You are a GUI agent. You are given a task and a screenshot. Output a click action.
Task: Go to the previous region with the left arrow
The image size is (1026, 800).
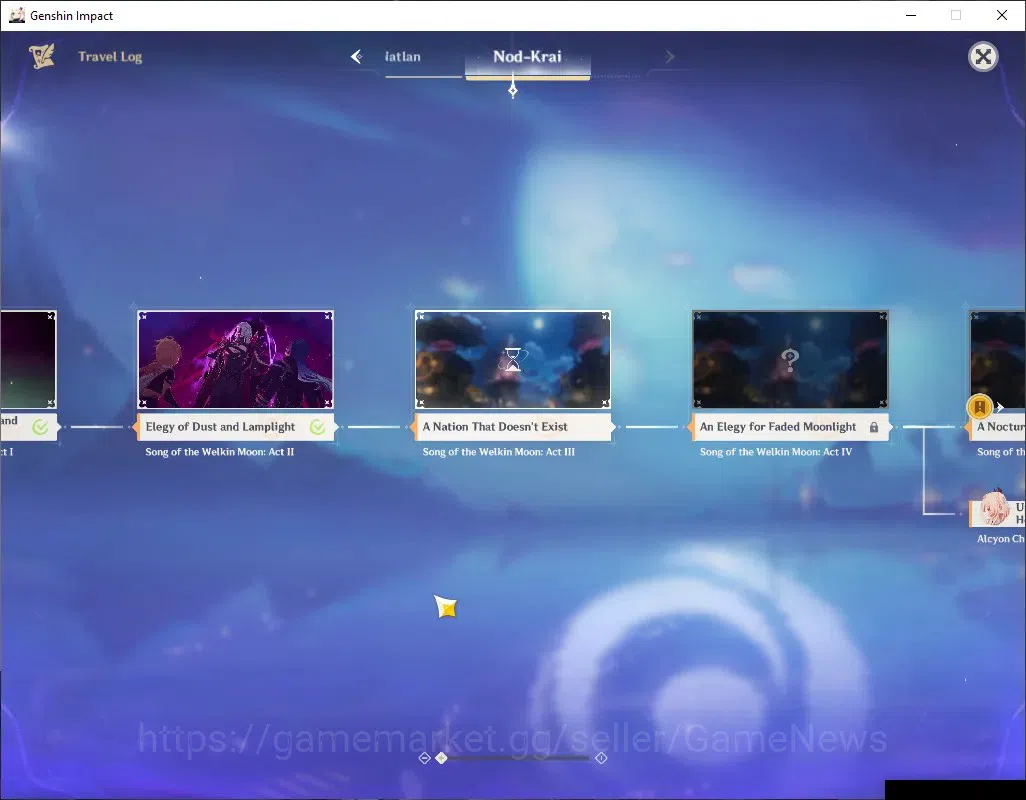coord(357,57)
